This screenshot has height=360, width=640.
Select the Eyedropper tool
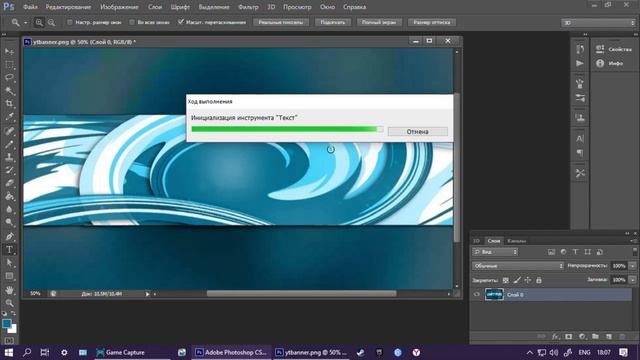tap(9, 117)
